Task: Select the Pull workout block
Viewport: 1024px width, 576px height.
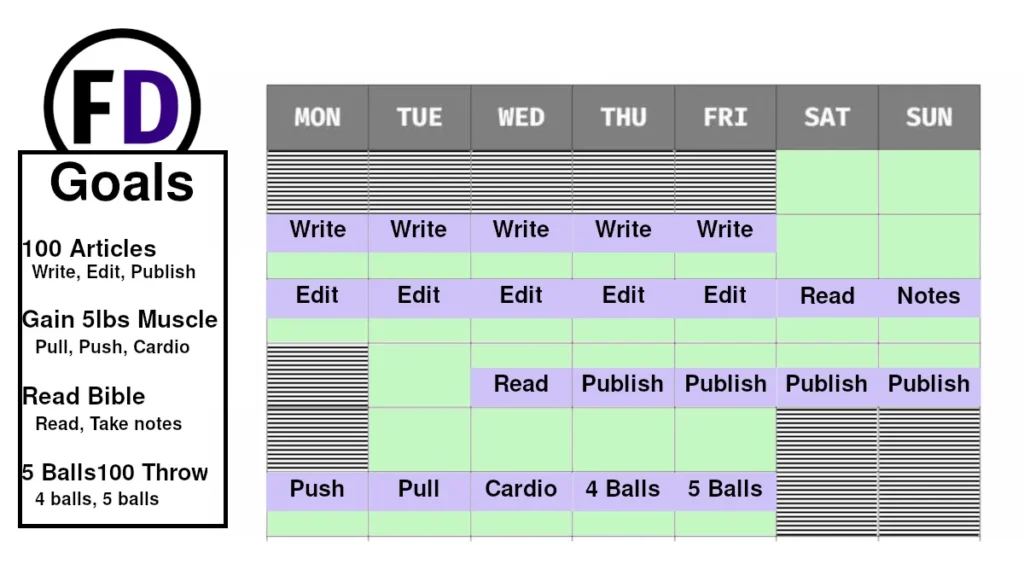Action: tap(419, 491)
